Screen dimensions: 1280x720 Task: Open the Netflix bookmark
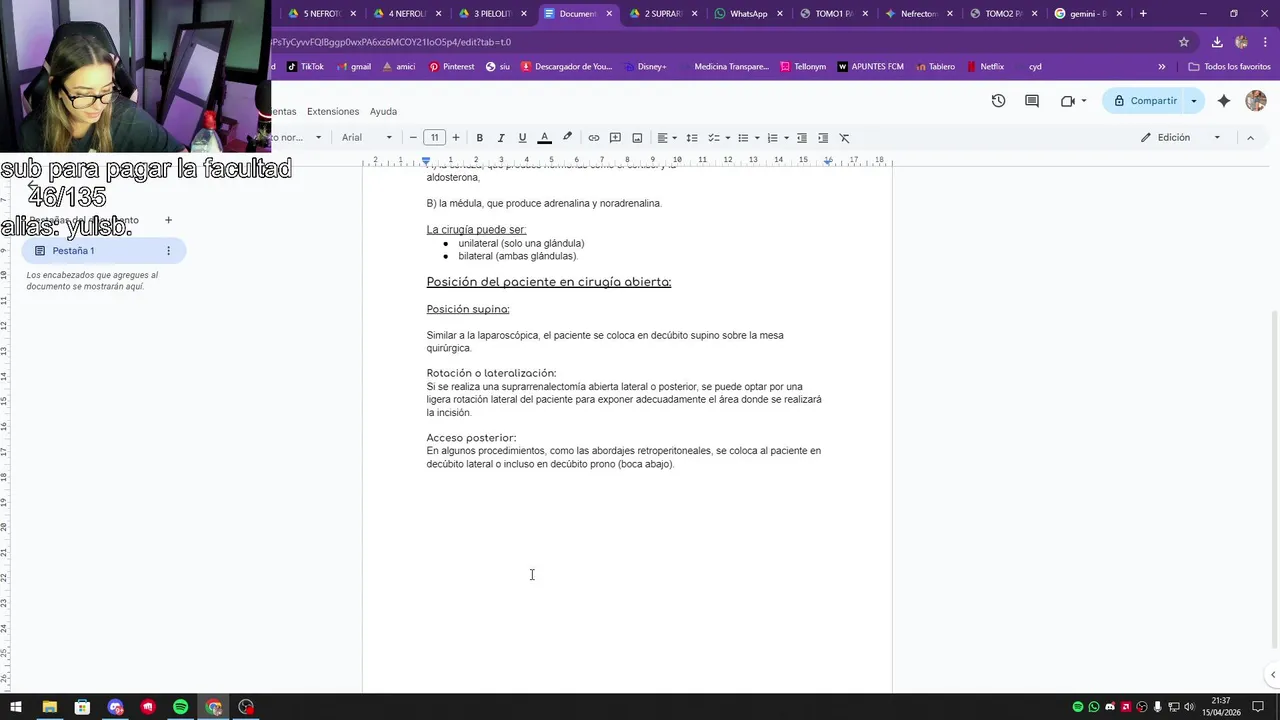tap(985, 67)
